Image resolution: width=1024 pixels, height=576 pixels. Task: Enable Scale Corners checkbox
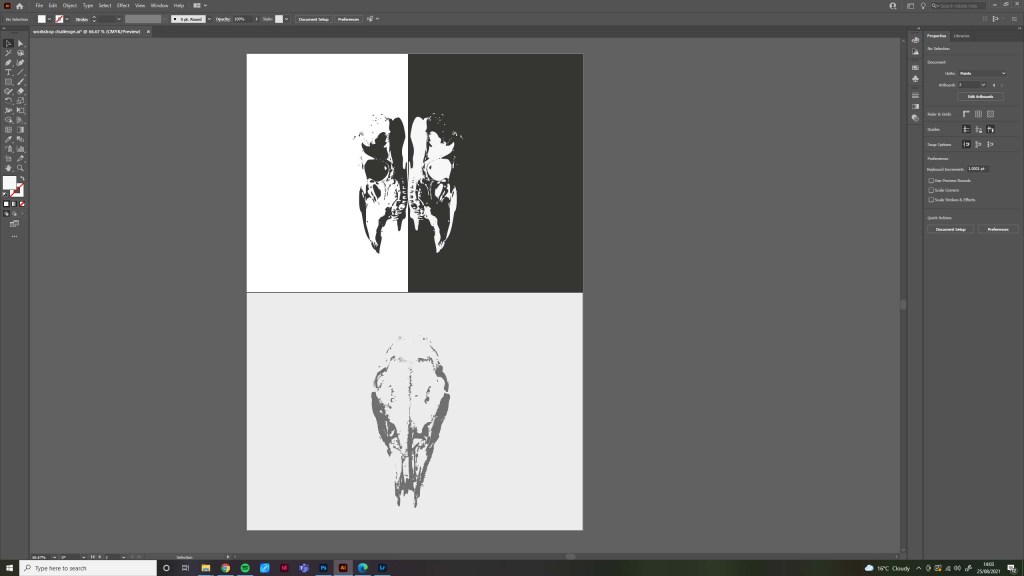pyautogui.click(x=931, y=190)
